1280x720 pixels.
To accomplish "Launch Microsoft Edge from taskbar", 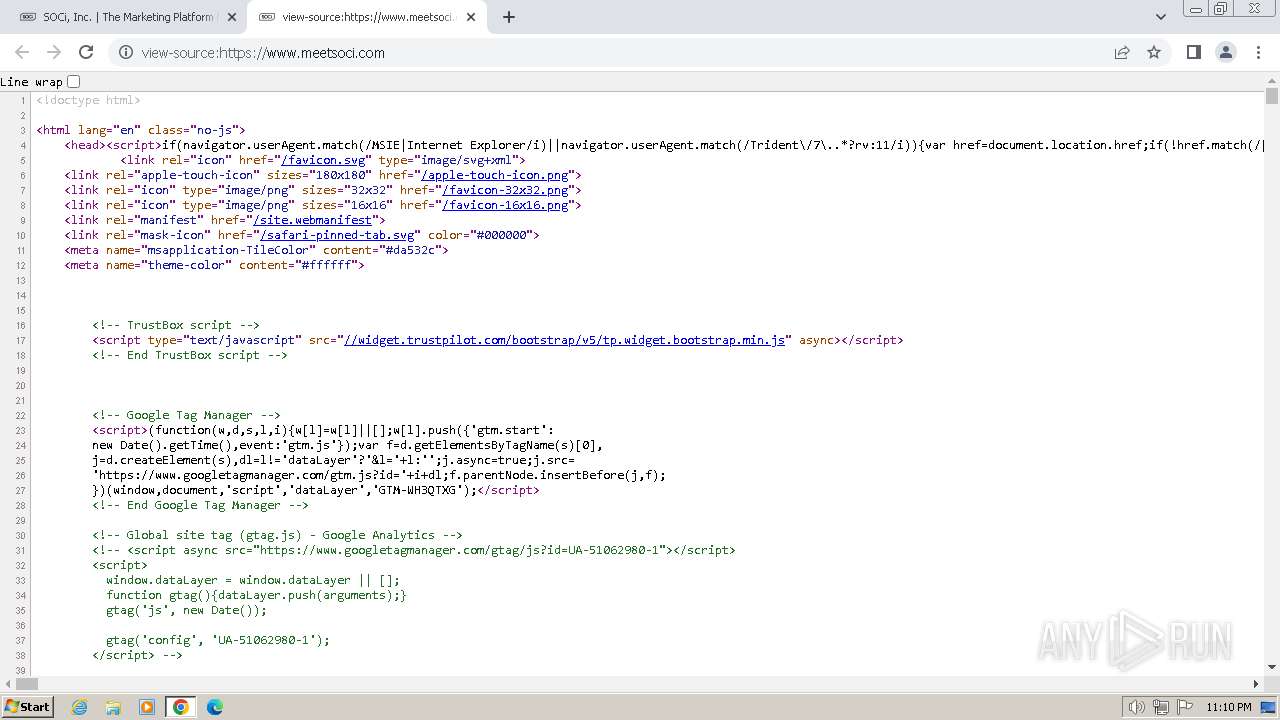I will click(215, 707).
